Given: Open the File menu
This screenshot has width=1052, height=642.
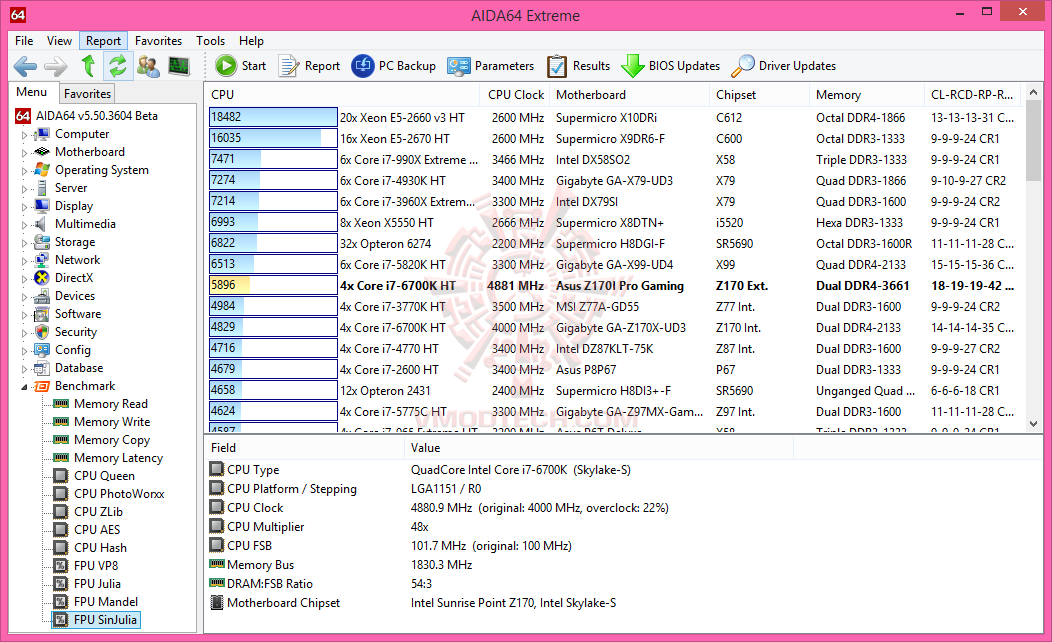Looking at the screenshot, I should pyautogui.click(x=24, y=41).
